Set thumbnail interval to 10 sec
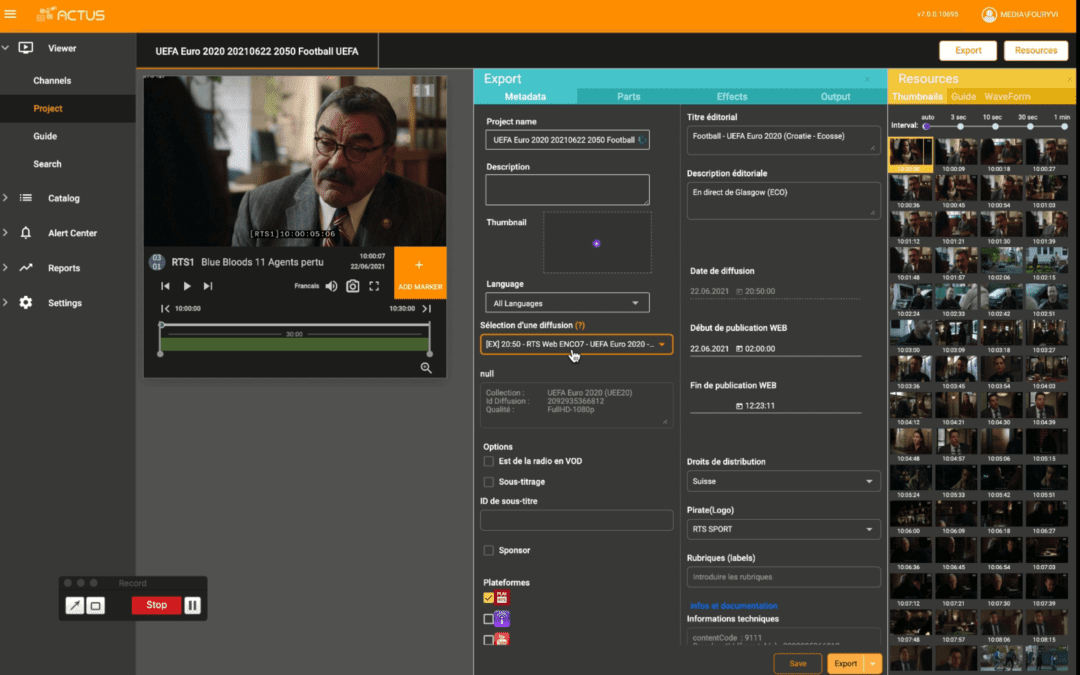The image size is (1080, 675). (x=995, y=126)
